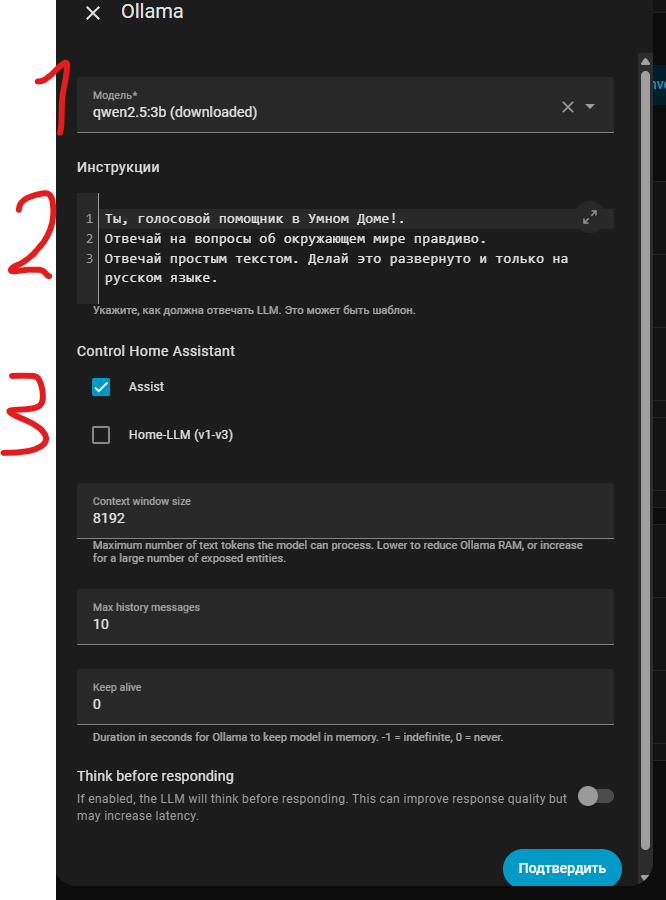Click the 'Инструкции' heading
The height and width of the screenshot is (900, 666).
[118, 167]
